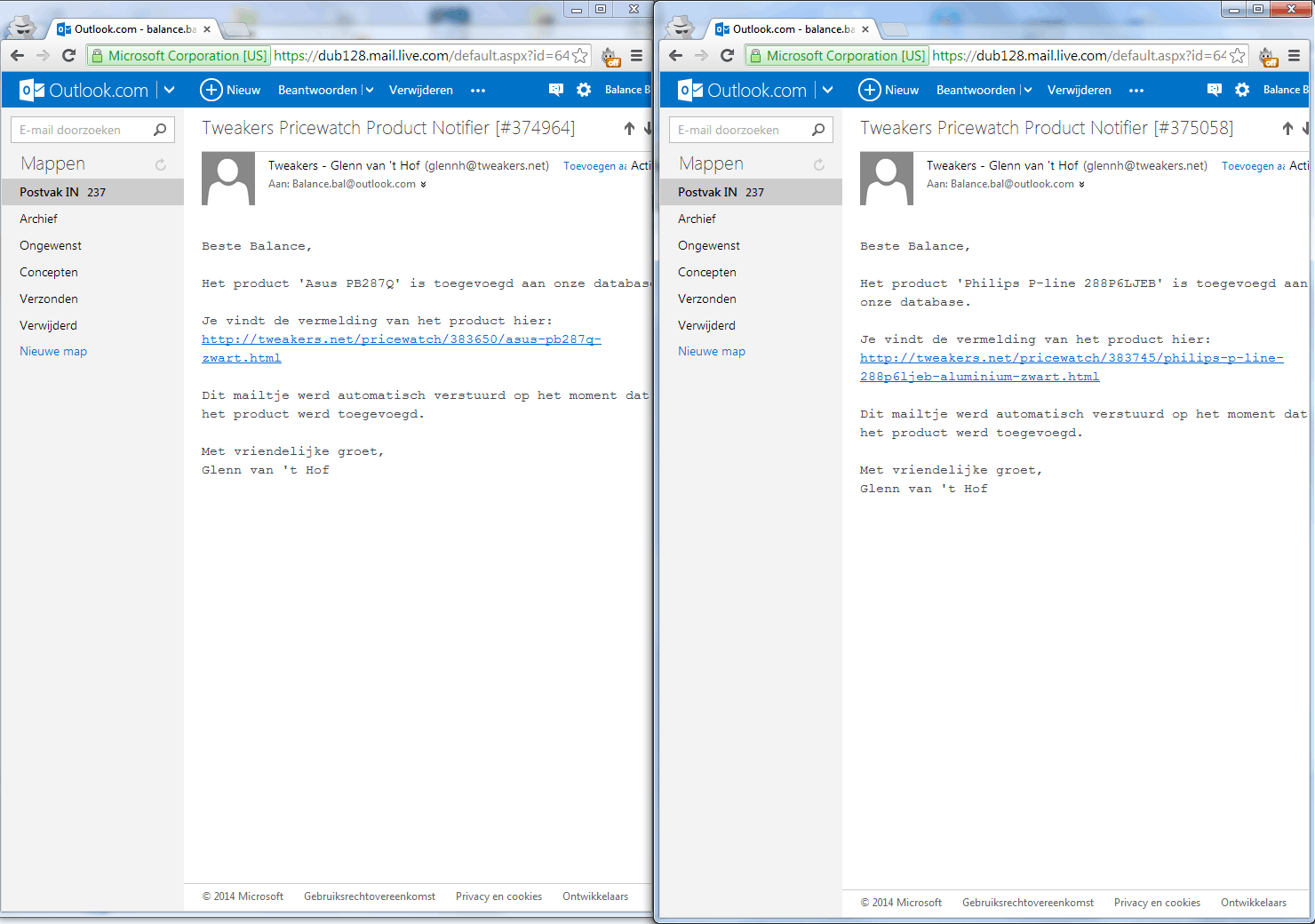Viewport: 1315px width, 924px height.
Task: Click the address bar URL in right window
Action: (x=1079, y=56)
